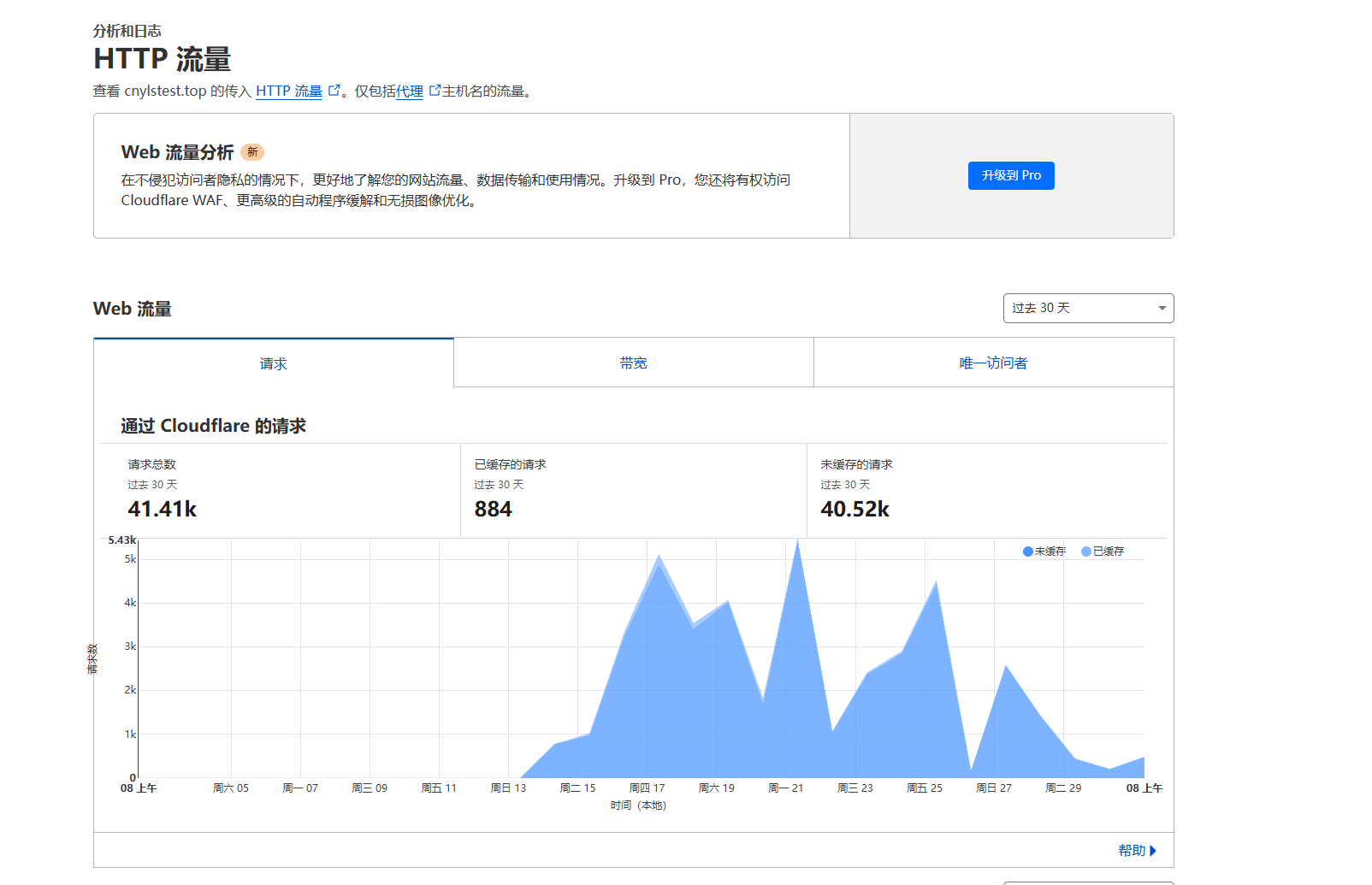Viewport: 1372px width, 885px height.
Task: Click the chevron on the time range selector
Action: [x=1160, y=308]
